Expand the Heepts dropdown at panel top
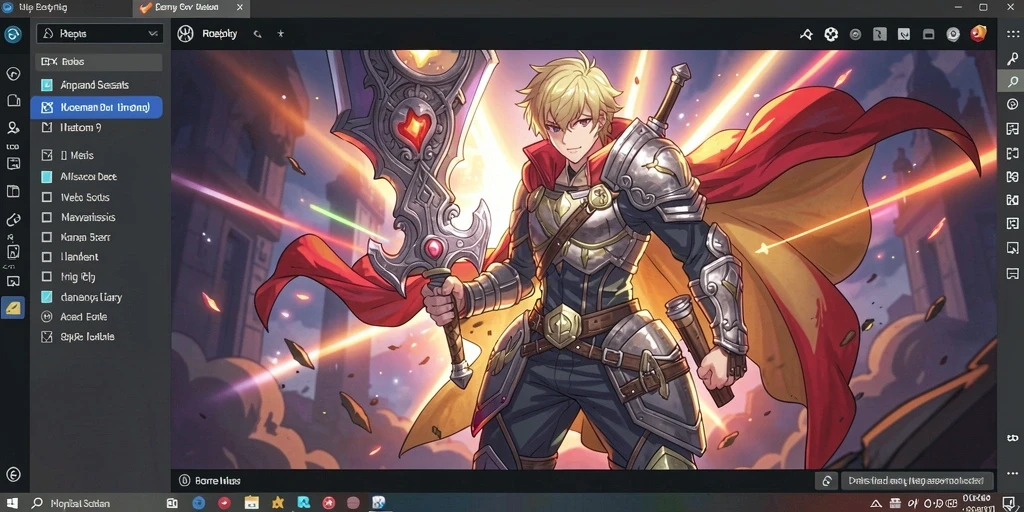Image resolution: width=1024 pixels, height=512 pixels. coord(99,33)
